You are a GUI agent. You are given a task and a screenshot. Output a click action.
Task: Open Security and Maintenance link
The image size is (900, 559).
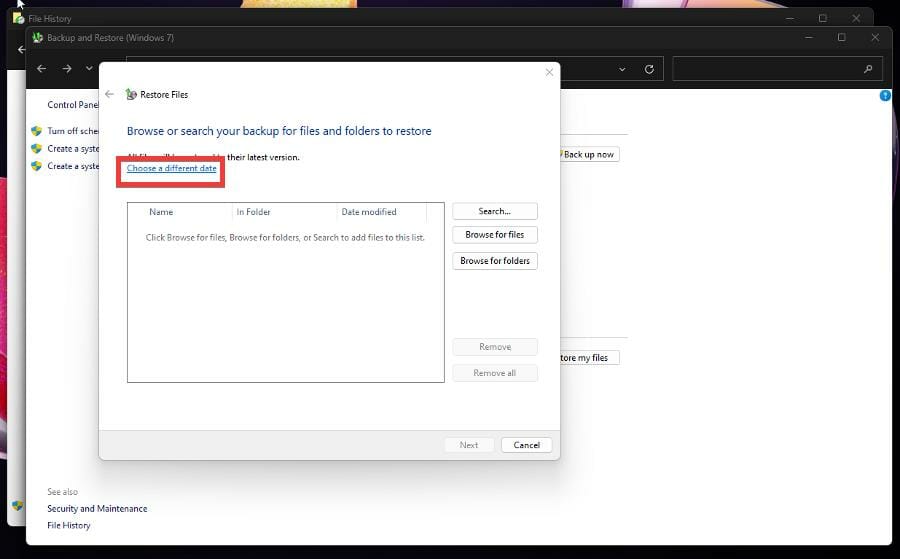pos(97,508)
